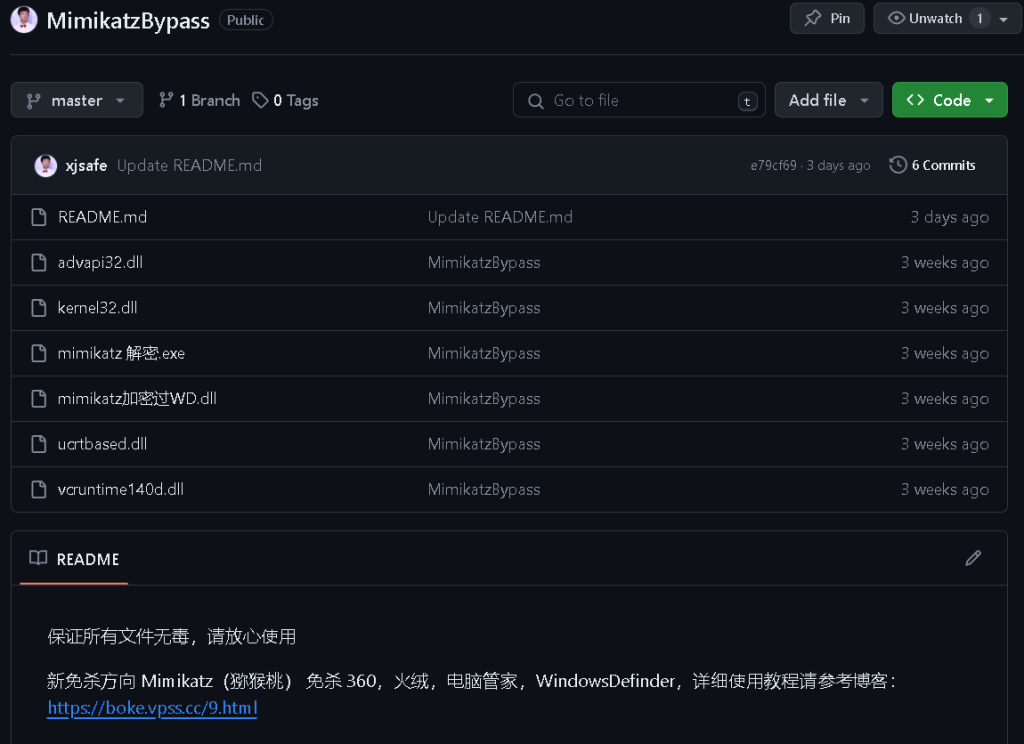Open the xjsafe user profile link

tap(86, 165)
